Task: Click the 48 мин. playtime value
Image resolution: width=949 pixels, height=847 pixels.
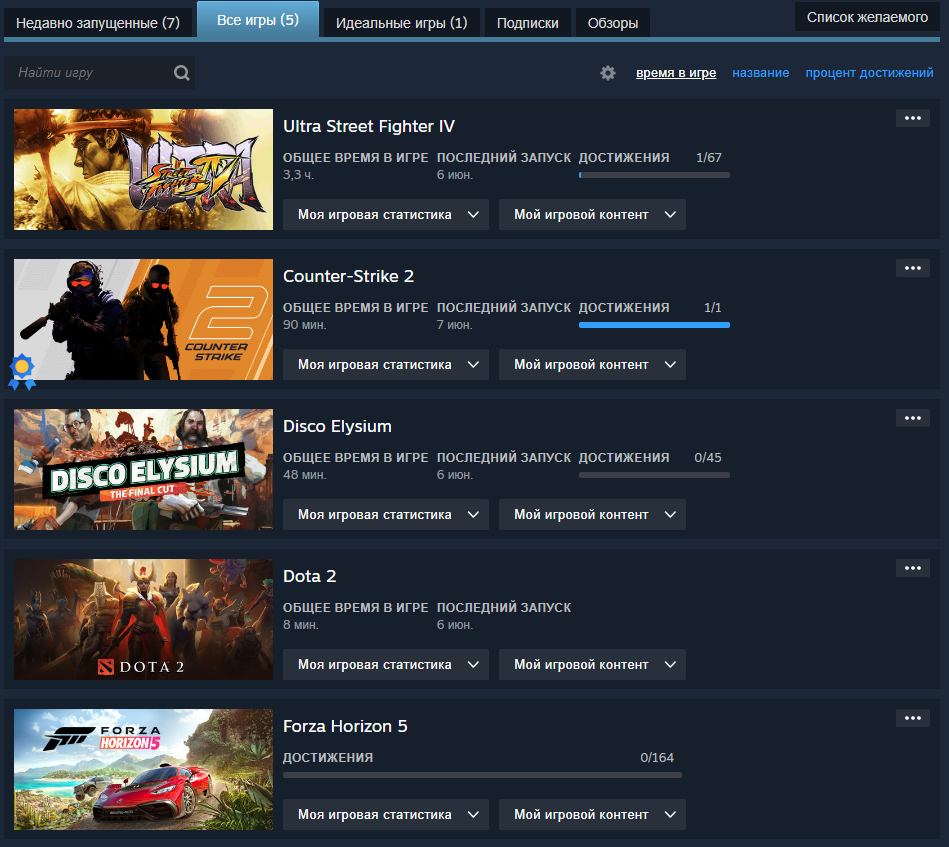Action: 304,475
